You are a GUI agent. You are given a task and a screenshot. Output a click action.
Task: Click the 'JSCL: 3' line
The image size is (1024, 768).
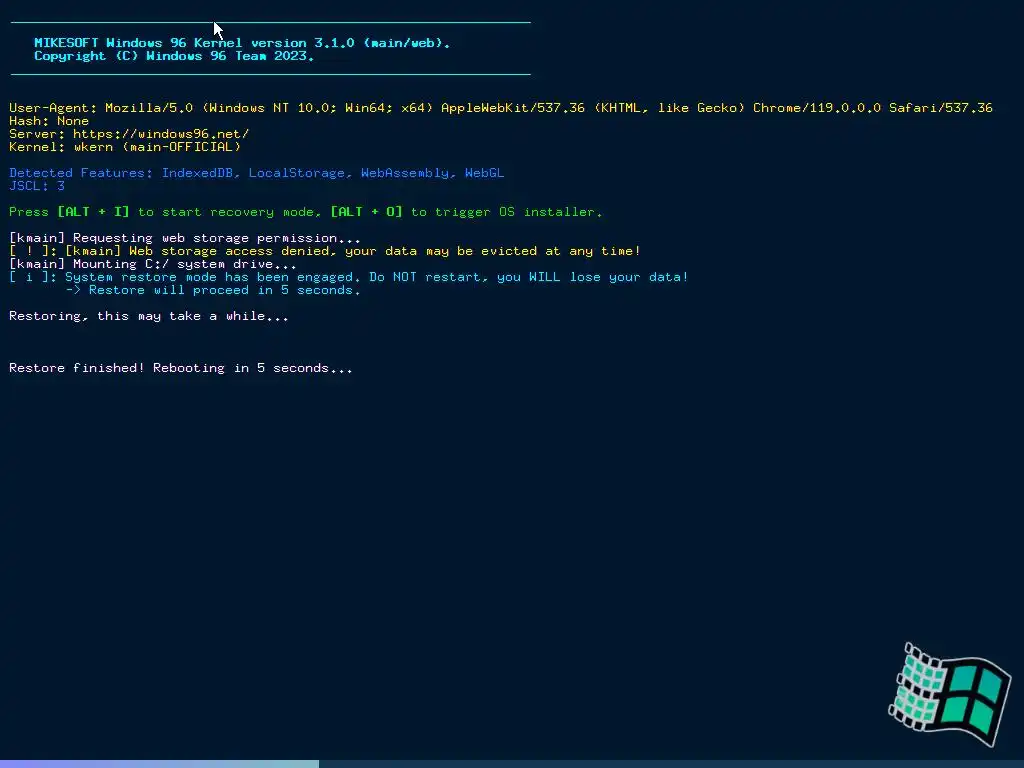coord(37,186)
